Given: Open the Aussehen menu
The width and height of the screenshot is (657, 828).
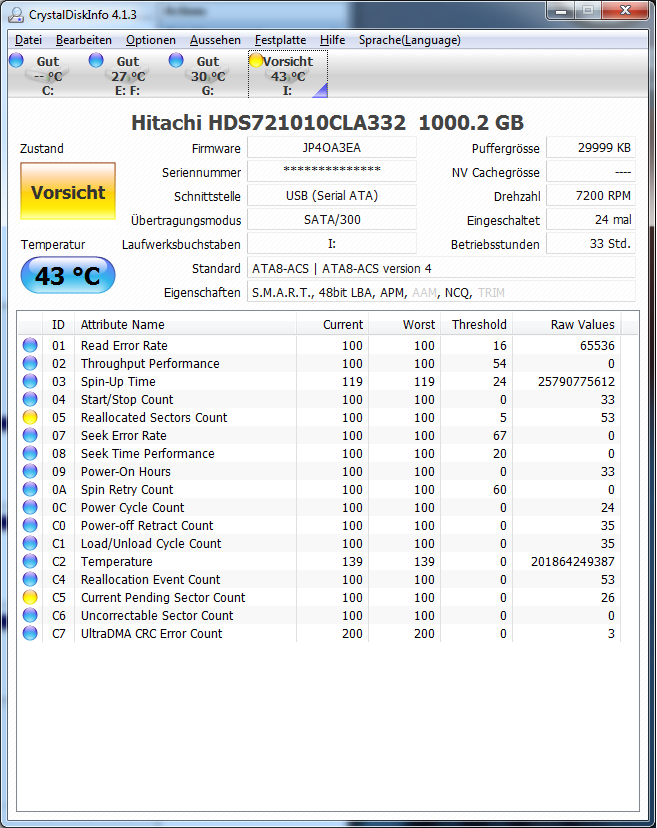Looking at the screenshot, I should [x=215, y=40].
